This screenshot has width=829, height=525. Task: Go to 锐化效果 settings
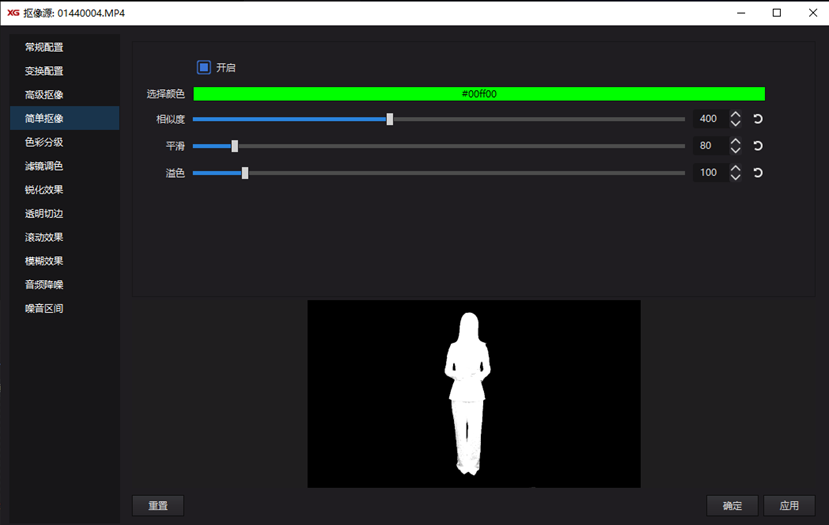coord(65,190)
